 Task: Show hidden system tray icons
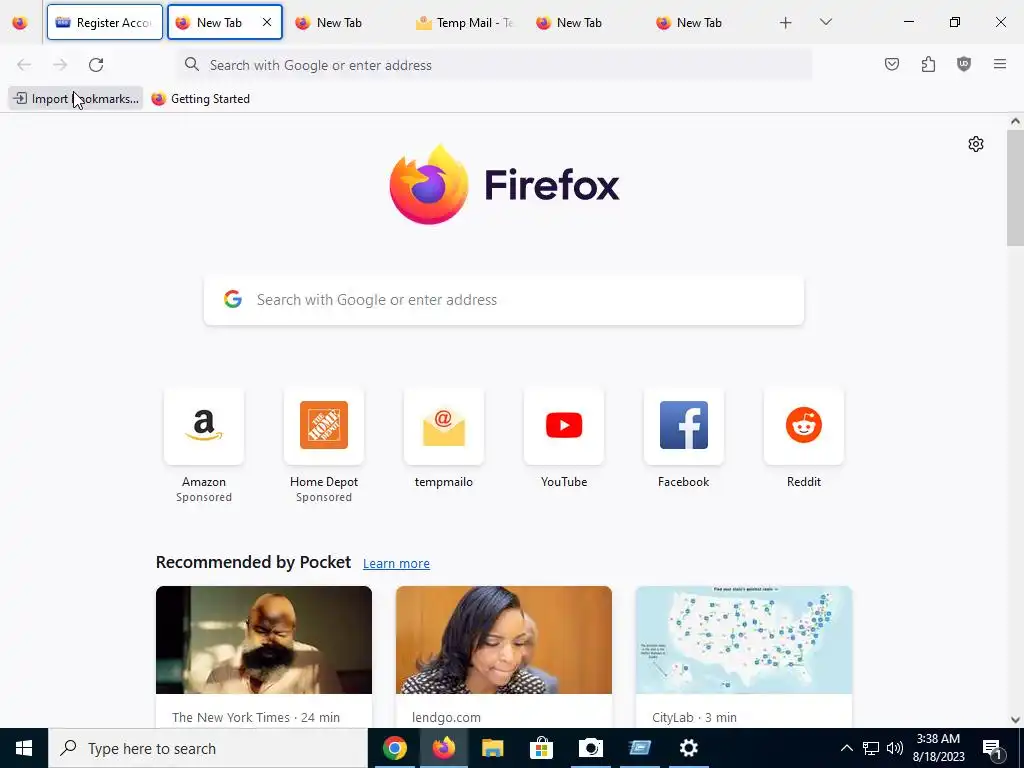point(846,748)
